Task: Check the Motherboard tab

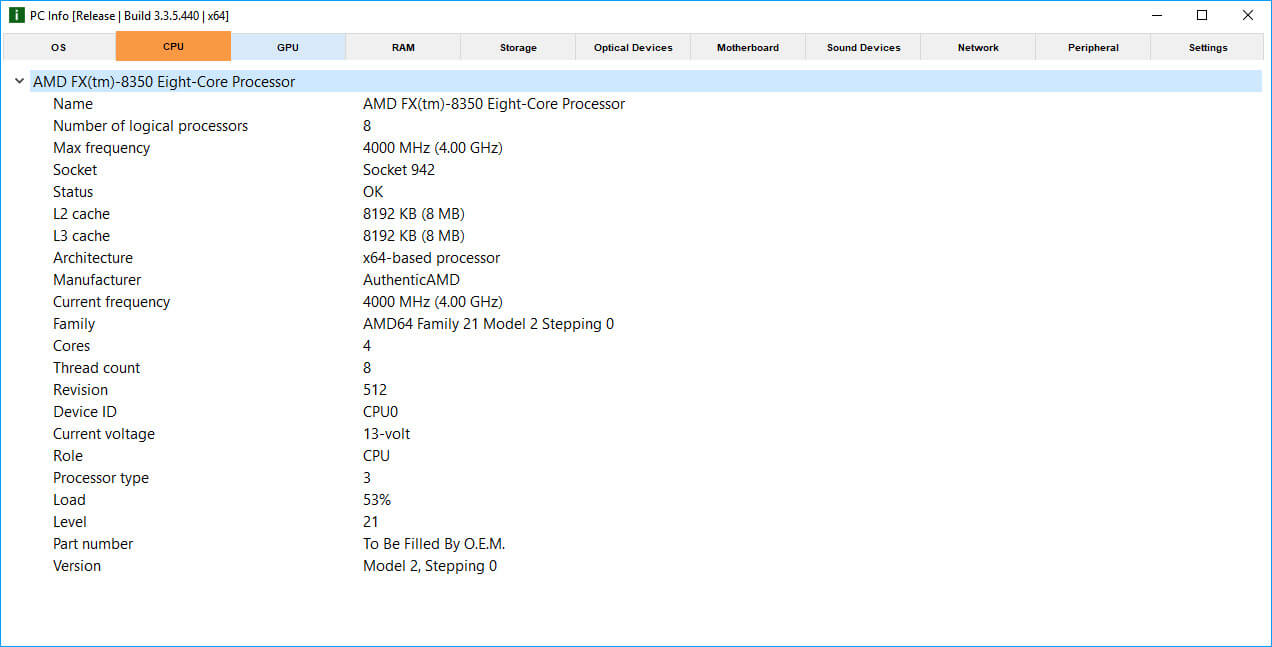Action: pos(747,46)
